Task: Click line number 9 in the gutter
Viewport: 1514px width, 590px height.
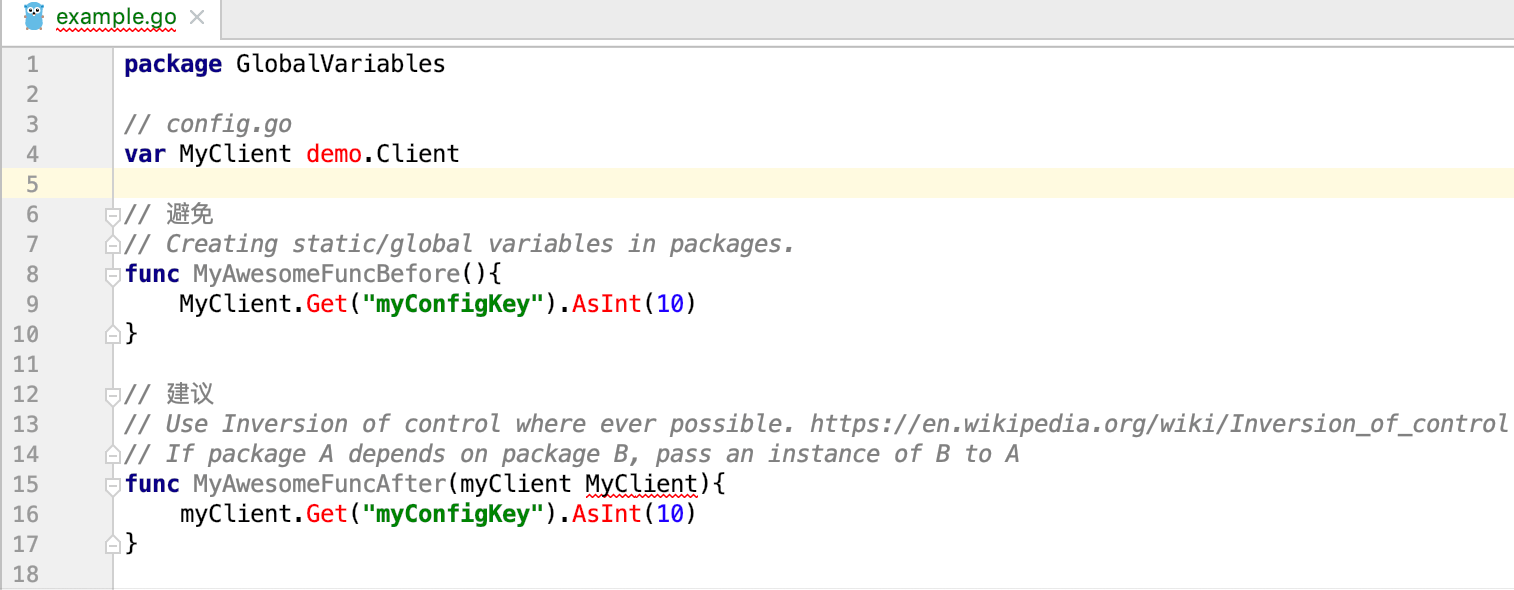Action: coord(31,304)
